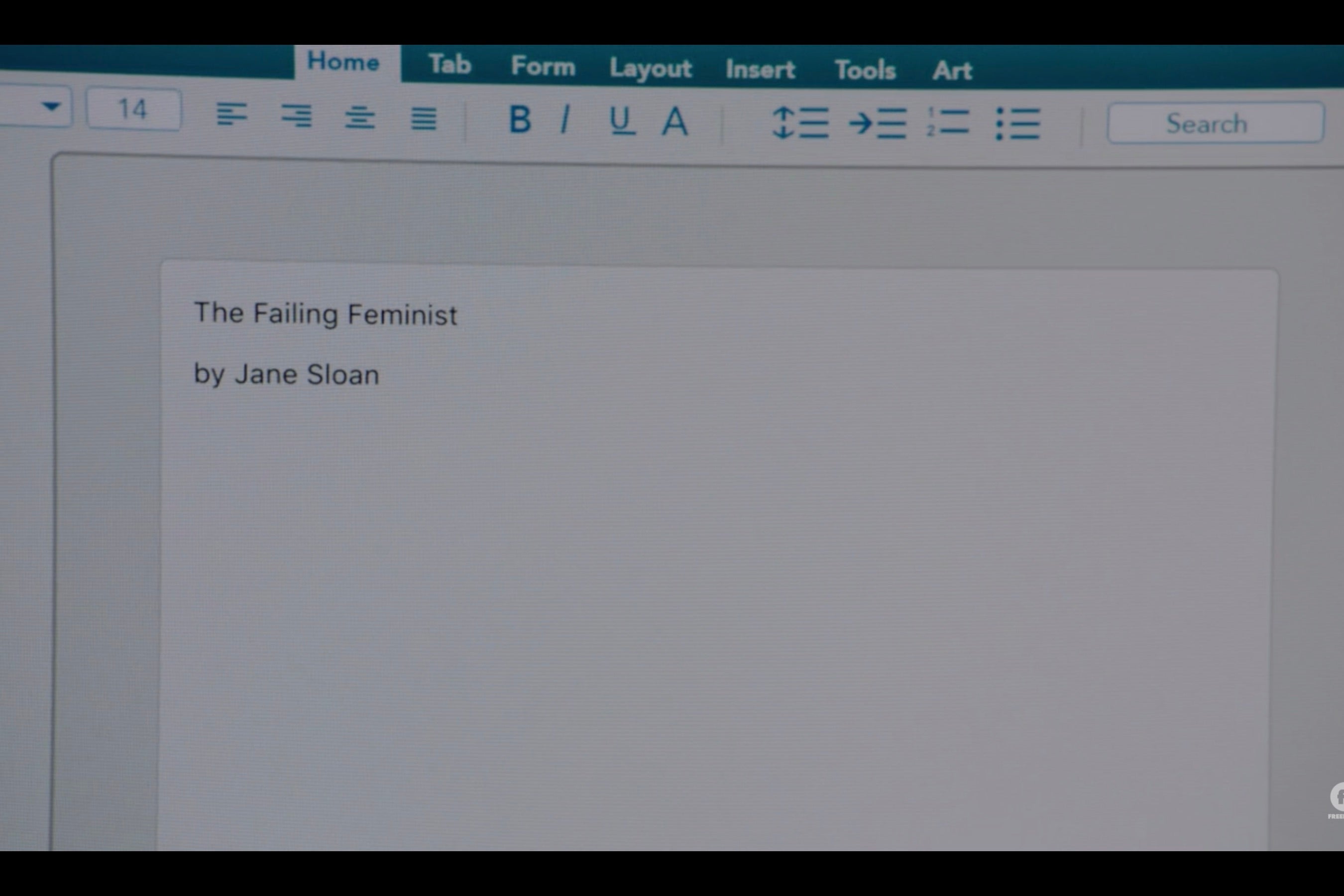Screen dimensions: 1344x896
Task: Switch to the Home tab
Action: pos(347,62)
